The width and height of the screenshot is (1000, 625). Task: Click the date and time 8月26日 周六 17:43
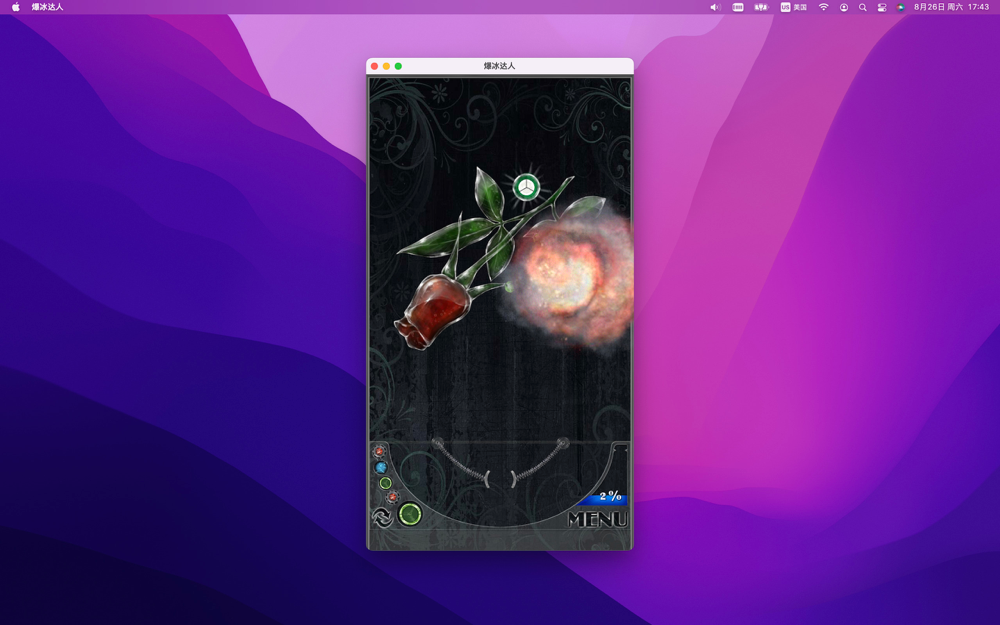click(x=952, y=7)
